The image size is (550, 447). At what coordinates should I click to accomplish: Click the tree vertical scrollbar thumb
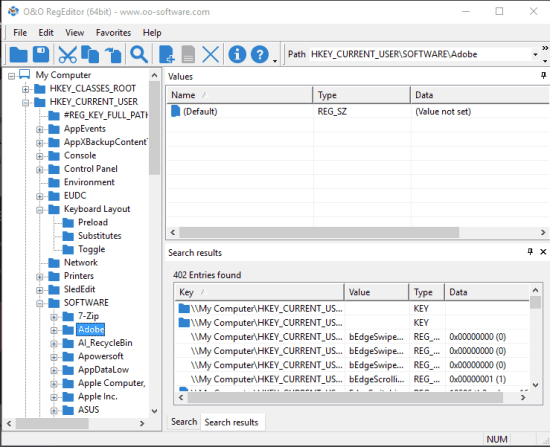[154, 128]
